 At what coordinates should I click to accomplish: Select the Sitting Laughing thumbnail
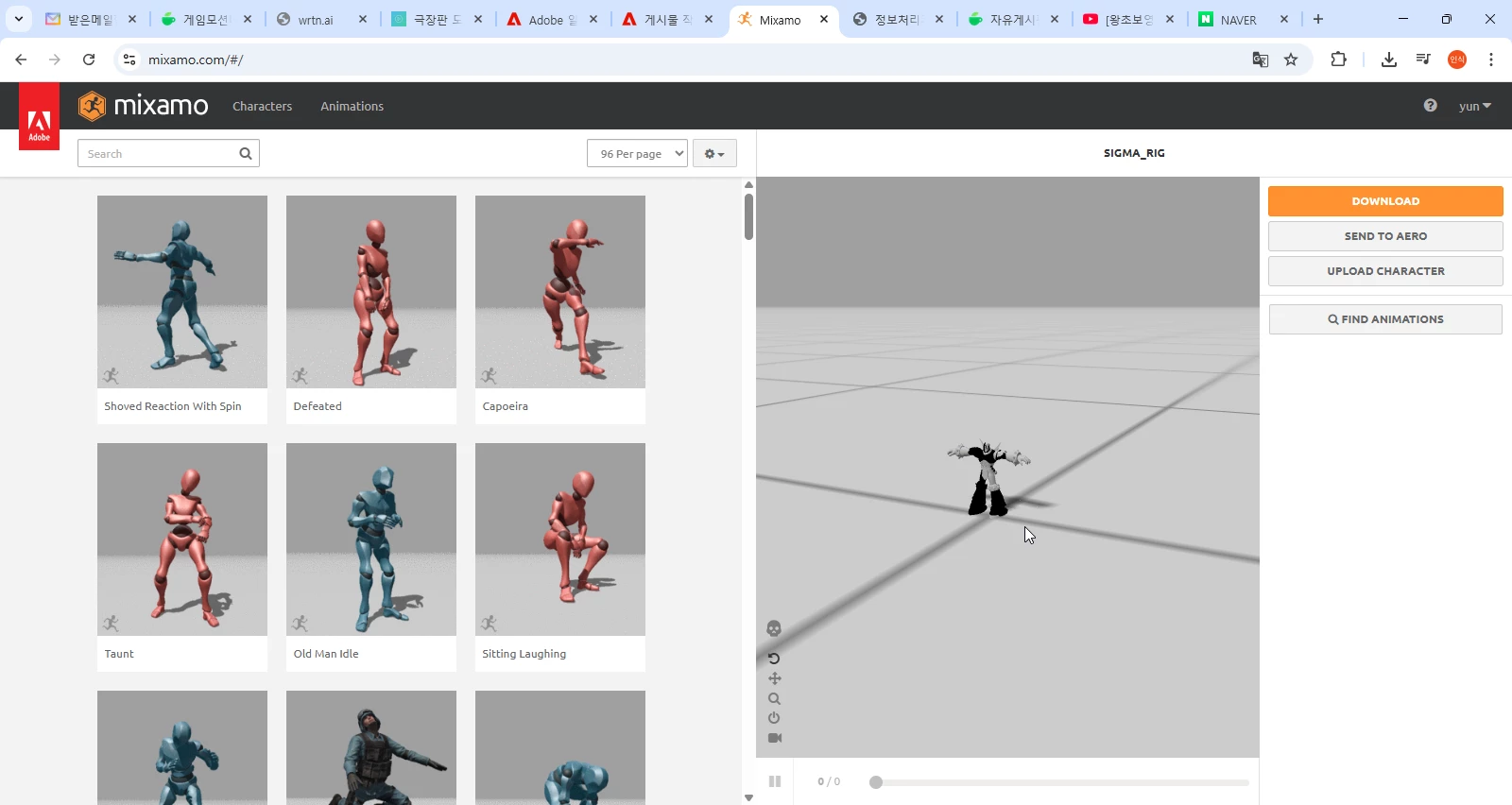click(560, 540)
